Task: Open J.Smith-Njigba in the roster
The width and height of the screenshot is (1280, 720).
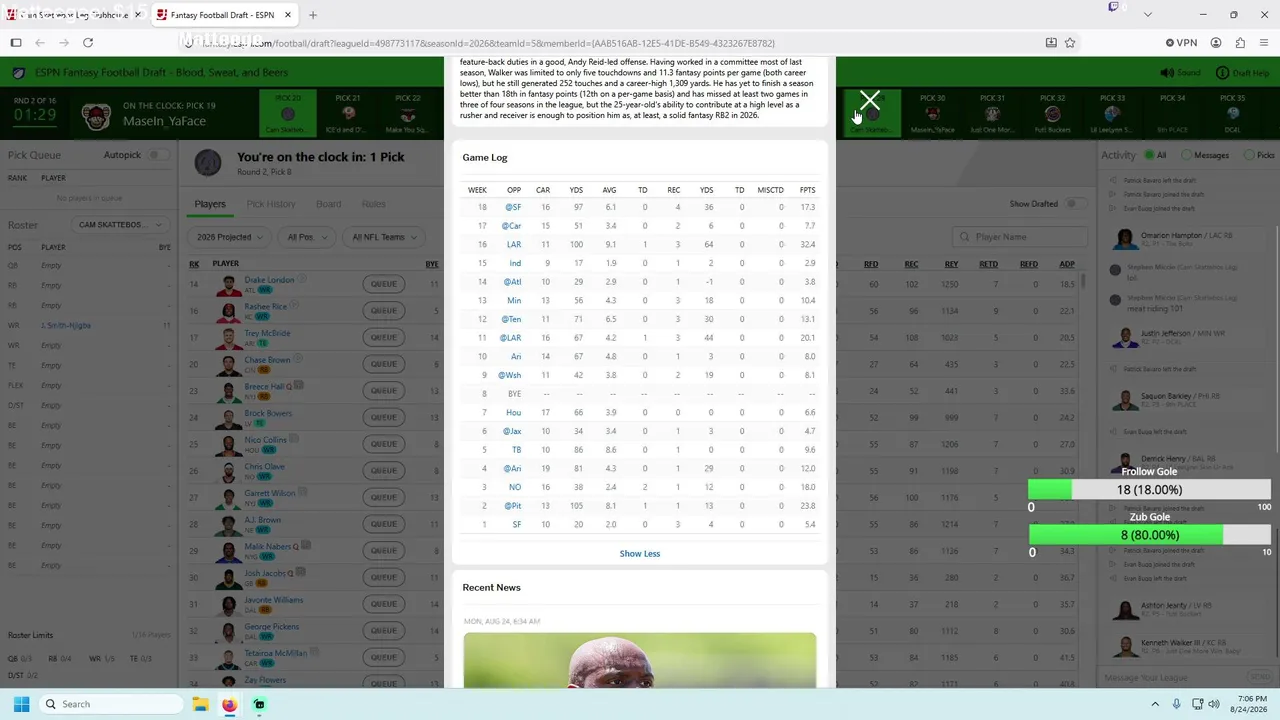Action: click(x=66, y=326)
